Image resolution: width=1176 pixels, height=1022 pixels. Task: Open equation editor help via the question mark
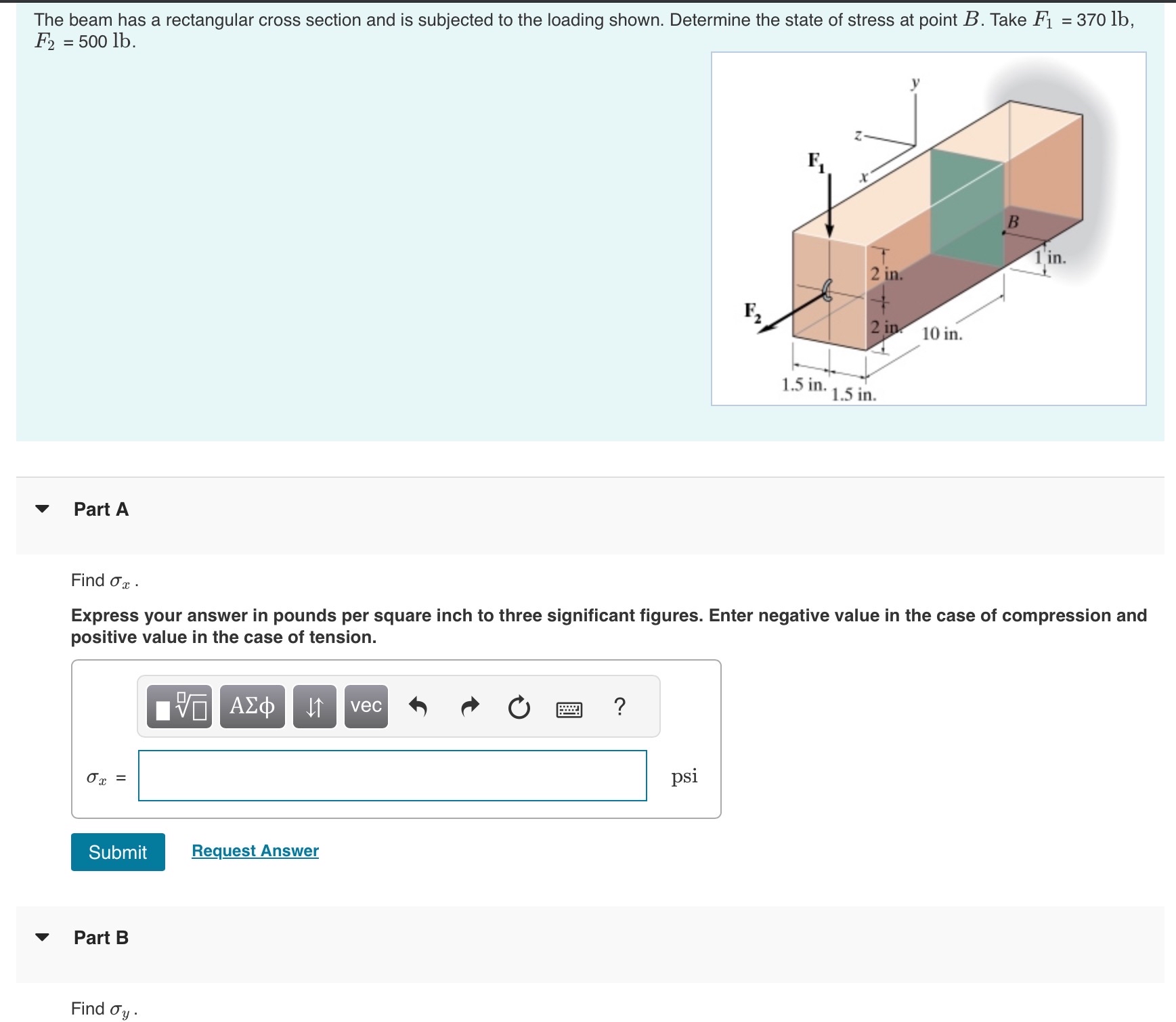pyautogui.click(x=618, y=707)
